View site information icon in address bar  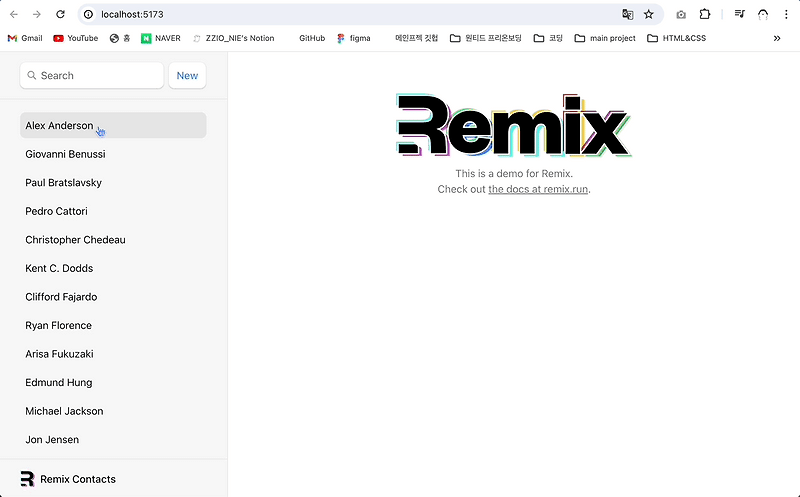(x=88, y=14)
